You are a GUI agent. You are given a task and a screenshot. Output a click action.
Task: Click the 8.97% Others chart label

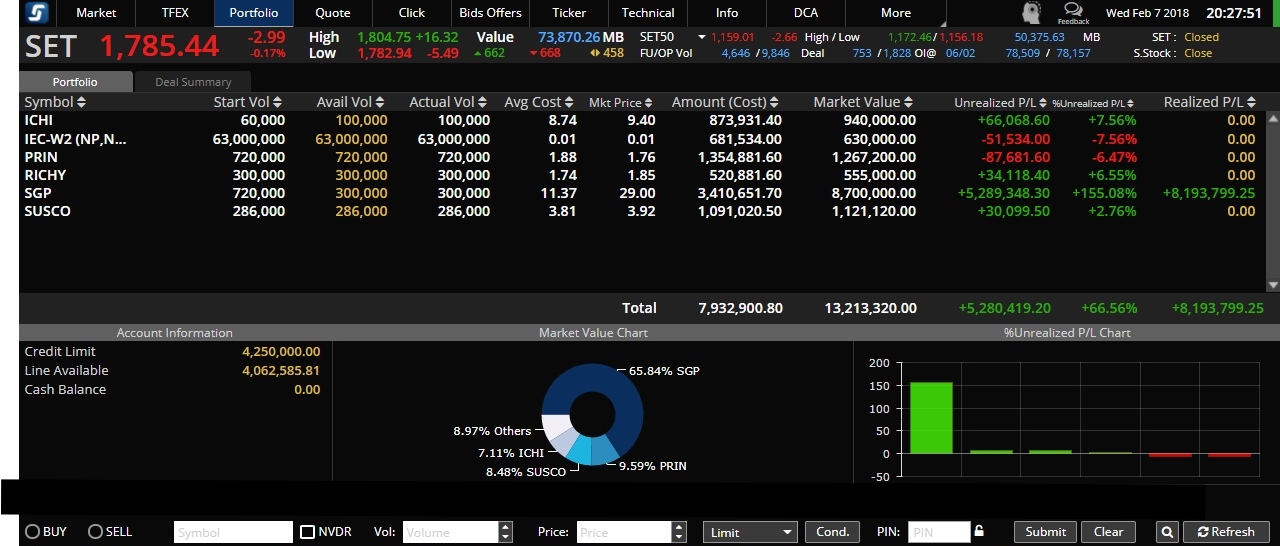point(492,431)
